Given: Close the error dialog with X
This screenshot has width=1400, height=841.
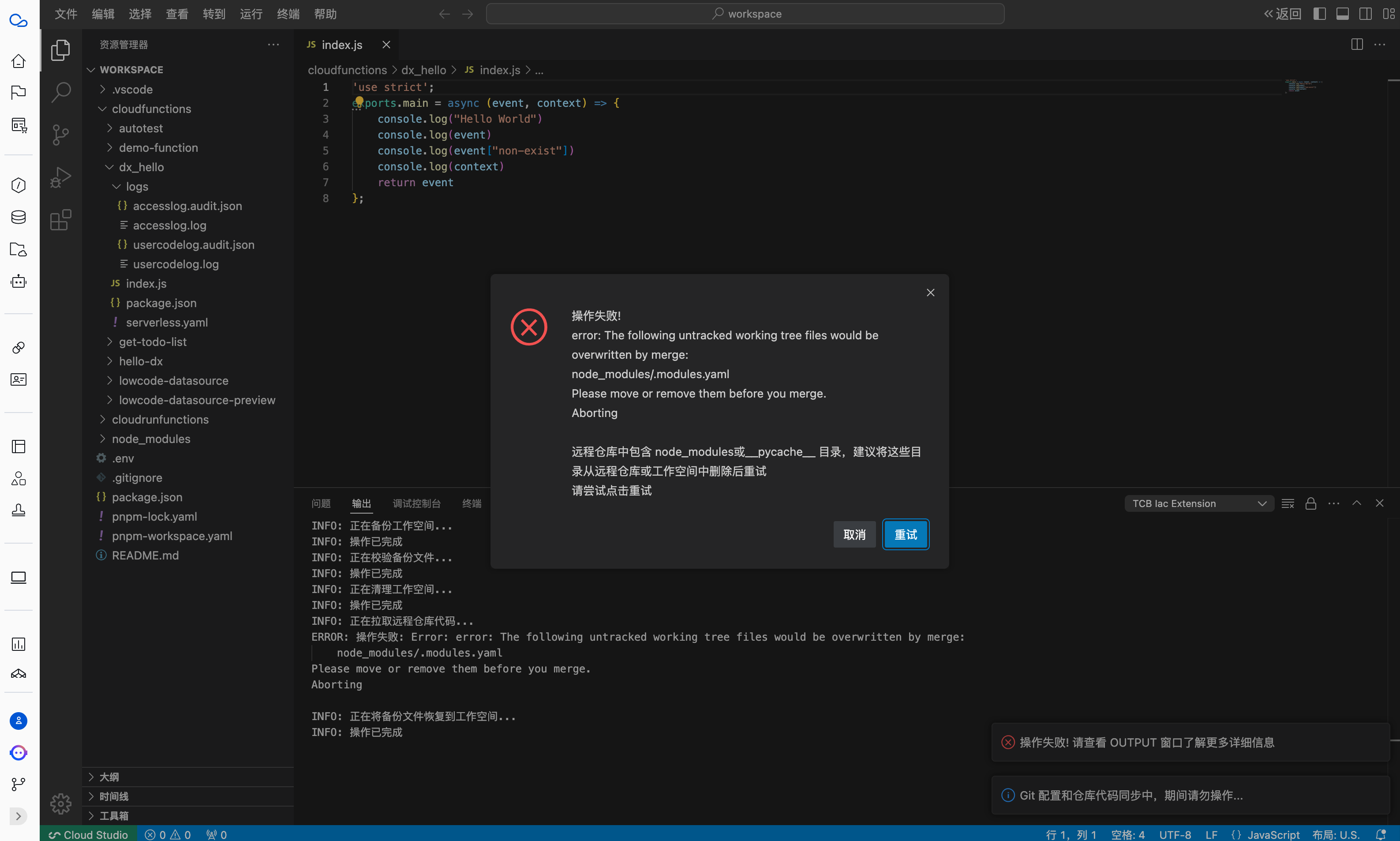Looking at the screenshot, I should (931, 293).
